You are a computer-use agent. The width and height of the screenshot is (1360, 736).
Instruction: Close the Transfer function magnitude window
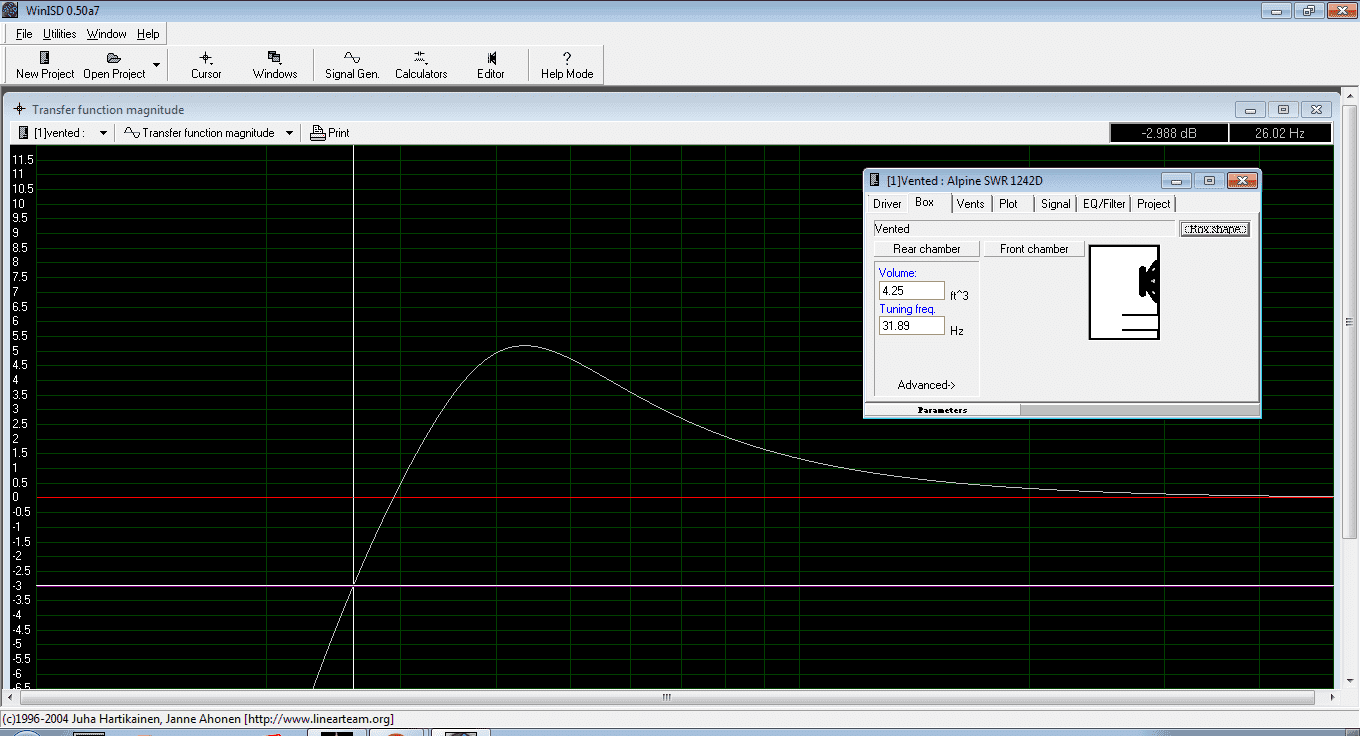(1317, 110)
